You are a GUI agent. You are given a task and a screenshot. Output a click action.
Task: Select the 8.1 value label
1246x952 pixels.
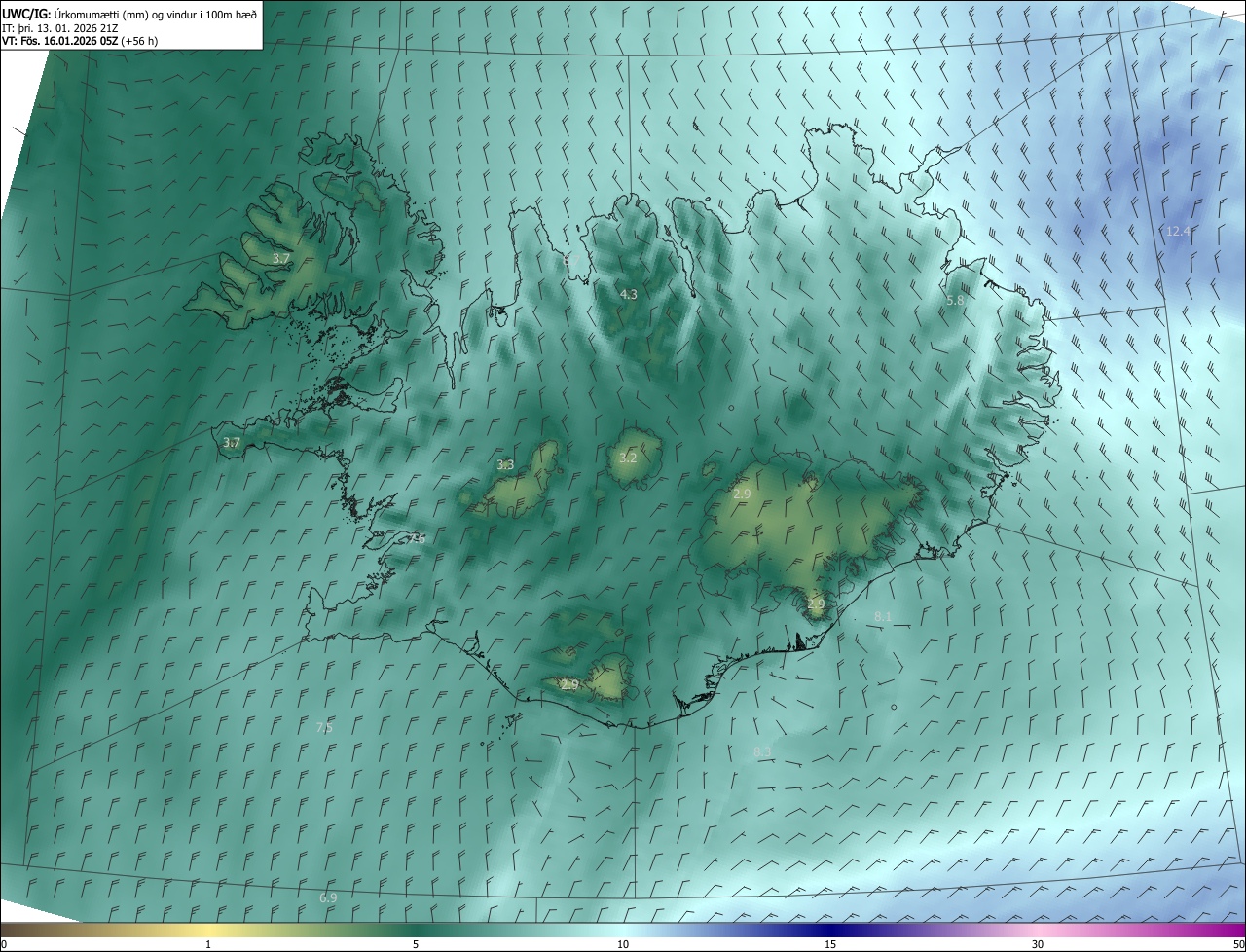tap(883, 616)
